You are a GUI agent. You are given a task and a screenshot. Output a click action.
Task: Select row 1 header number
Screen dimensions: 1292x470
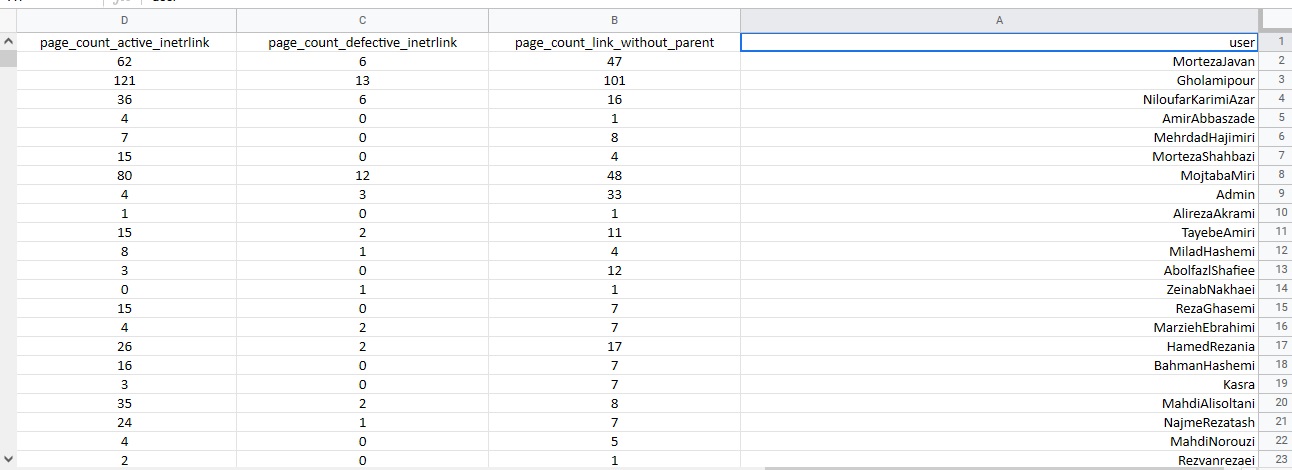[x=1279, y=42]
